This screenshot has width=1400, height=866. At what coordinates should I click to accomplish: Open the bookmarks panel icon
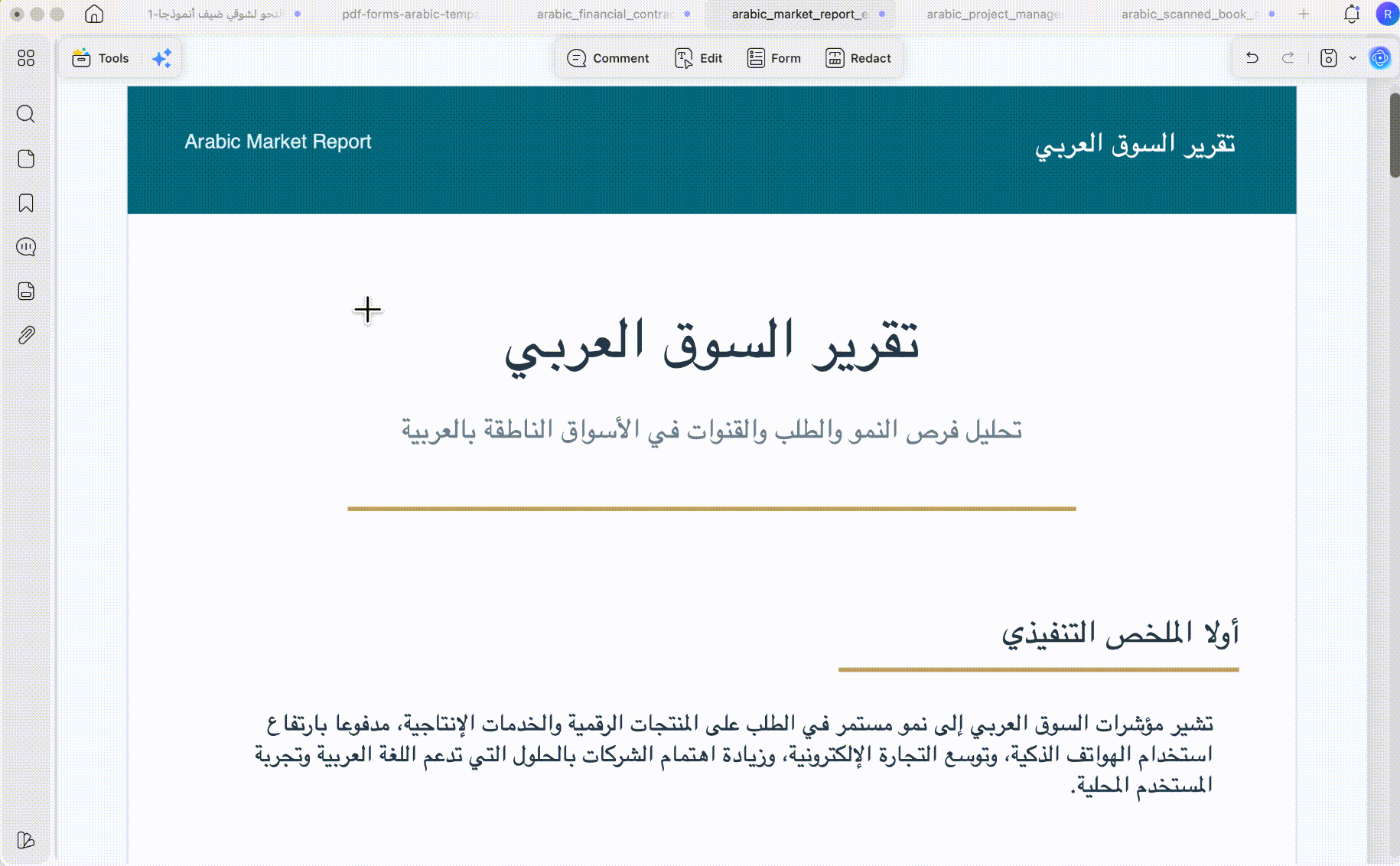(26, 203)
